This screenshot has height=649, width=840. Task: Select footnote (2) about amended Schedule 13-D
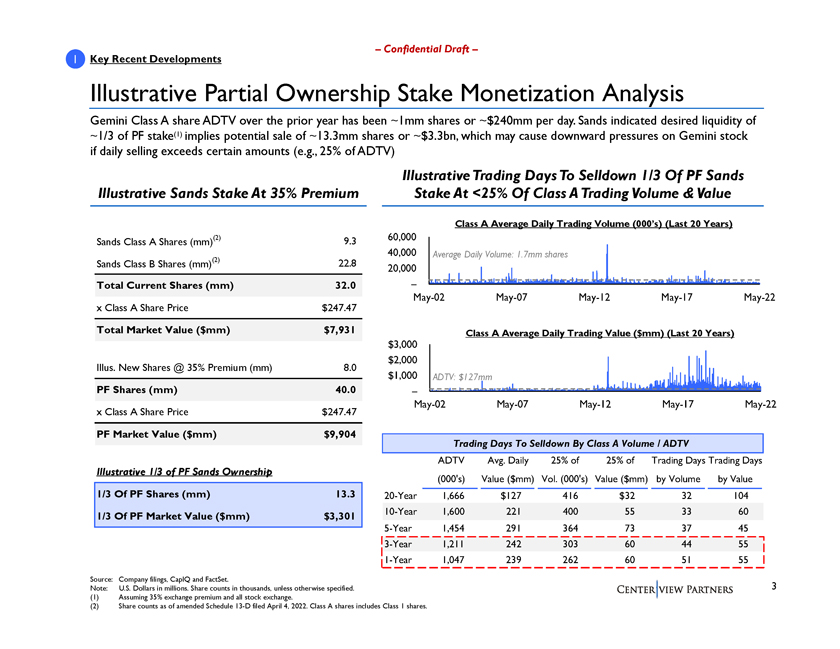point(259,606)
